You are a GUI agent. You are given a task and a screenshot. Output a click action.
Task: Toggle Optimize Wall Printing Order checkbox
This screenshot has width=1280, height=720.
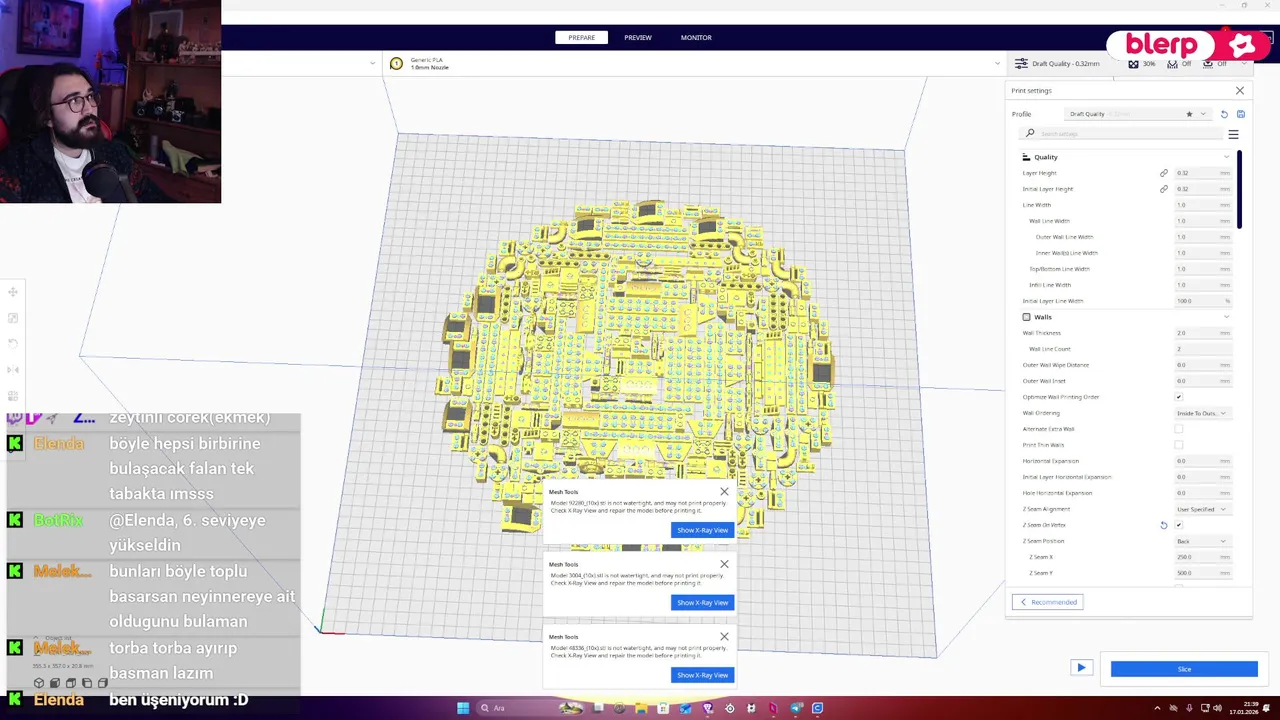1179,397
